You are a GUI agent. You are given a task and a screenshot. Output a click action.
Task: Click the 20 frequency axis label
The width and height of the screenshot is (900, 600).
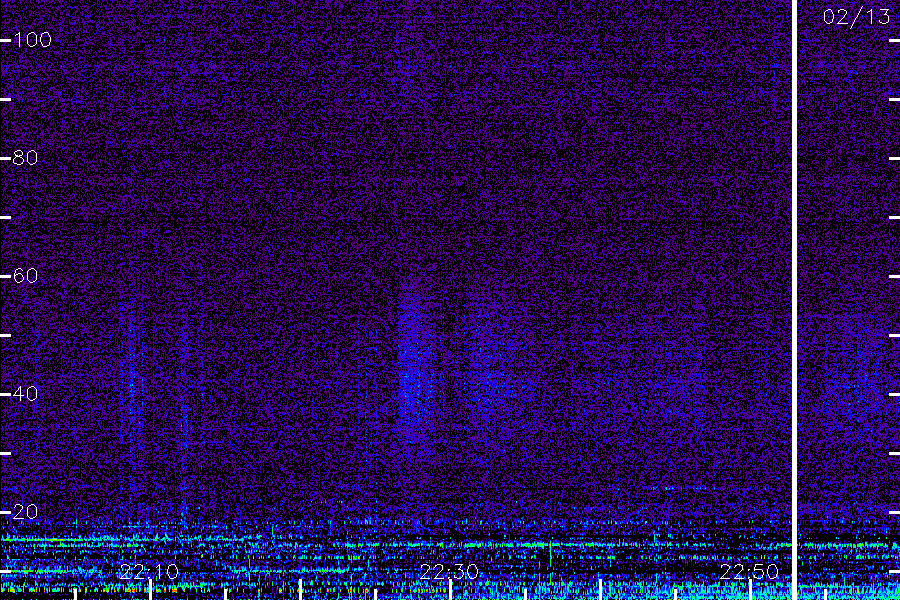pos(25,511)
